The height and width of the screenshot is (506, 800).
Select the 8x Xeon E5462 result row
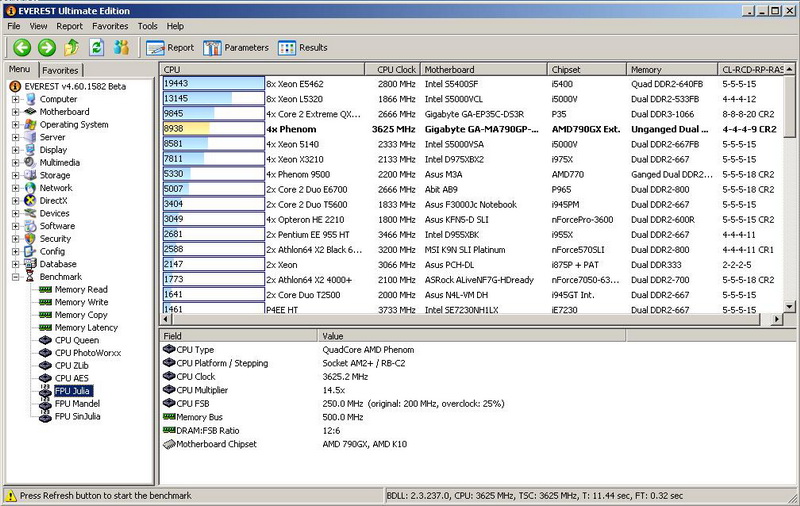[472, 84]
